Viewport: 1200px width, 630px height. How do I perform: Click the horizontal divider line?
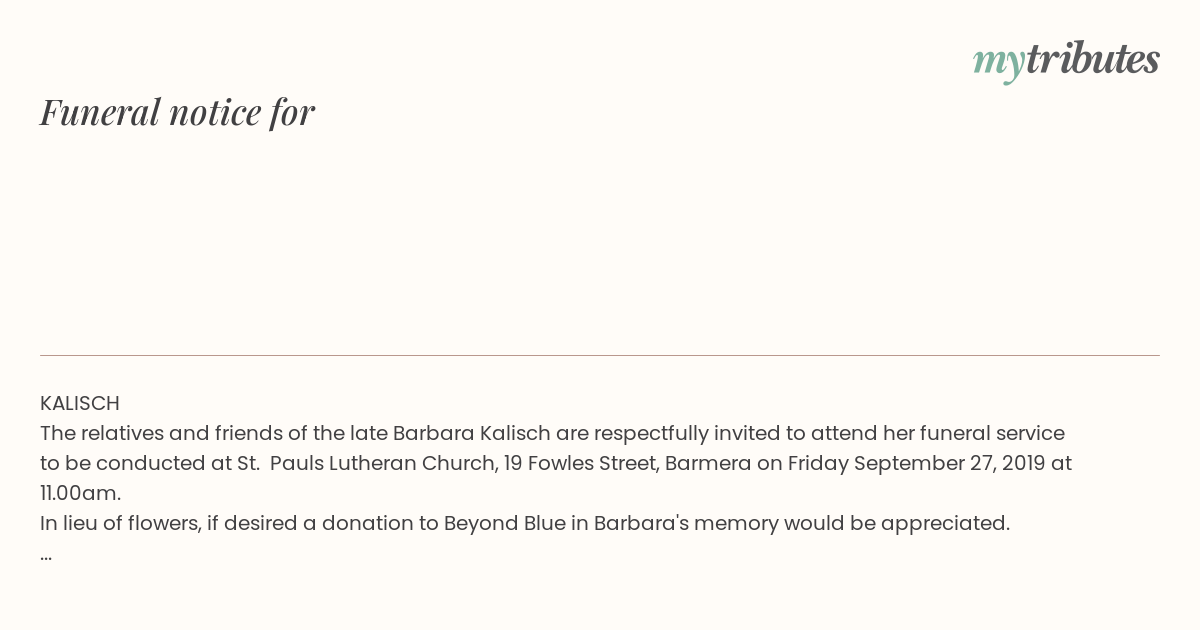coord(600,355)
